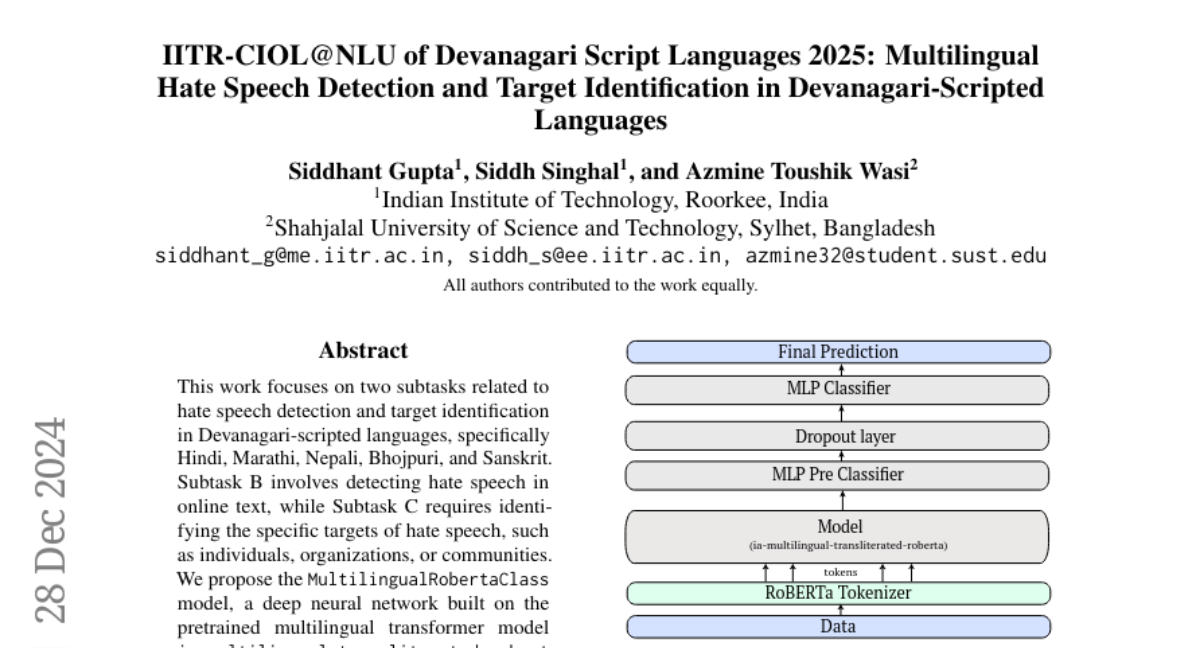The height and width of the screenshot is (648, 1200).
Task: Click the Model box in the diagram
Action: (838, 535)
